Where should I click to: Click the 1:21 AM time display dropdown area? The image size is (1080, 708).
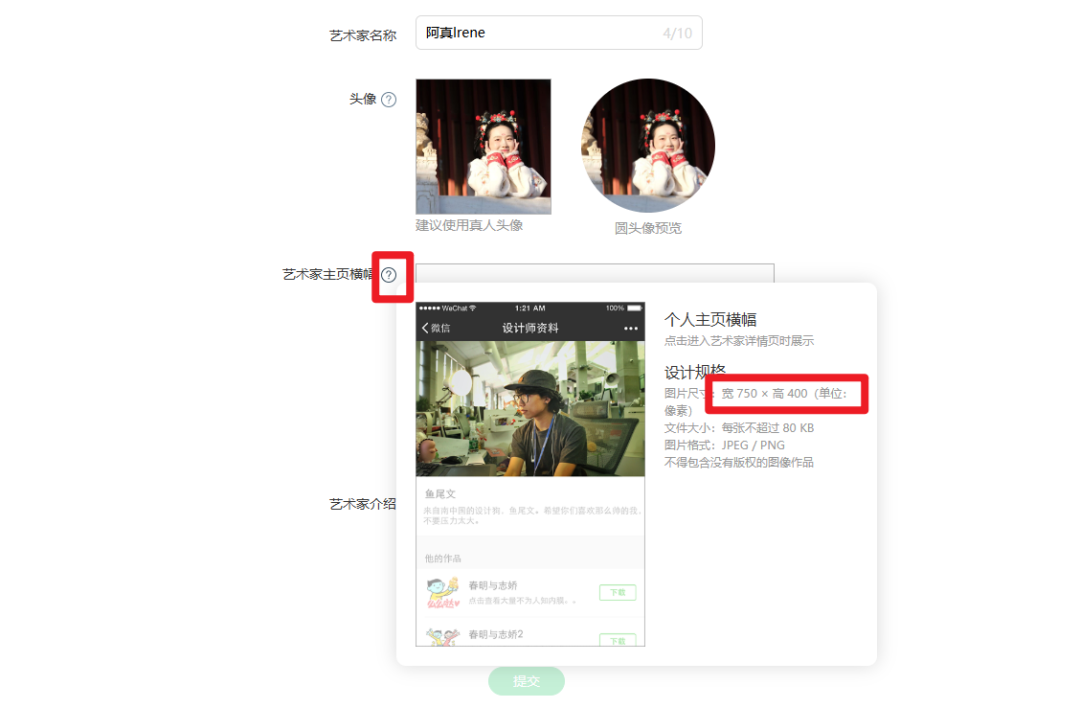(x=530, y=306)
